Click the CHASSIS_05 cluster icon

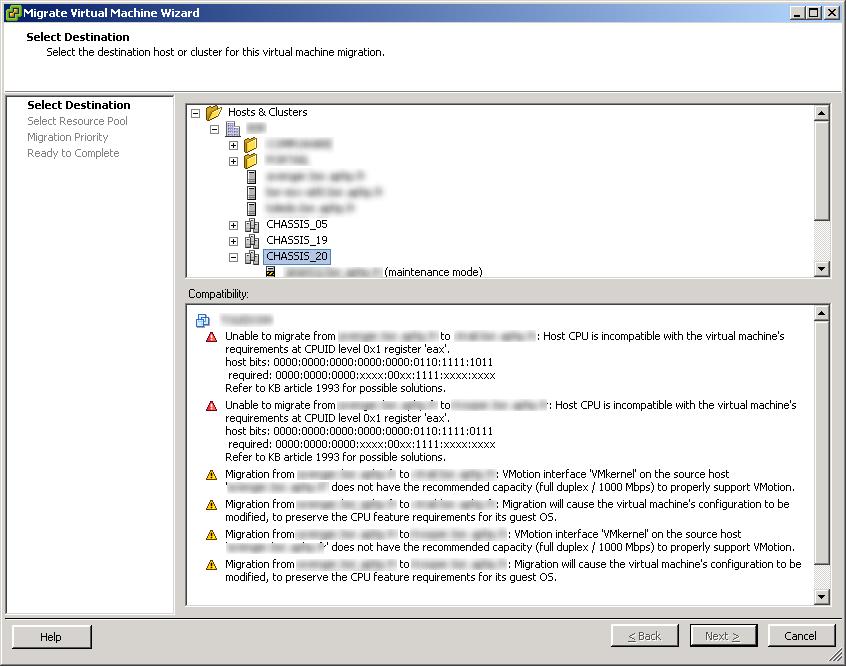pos(252,225)
